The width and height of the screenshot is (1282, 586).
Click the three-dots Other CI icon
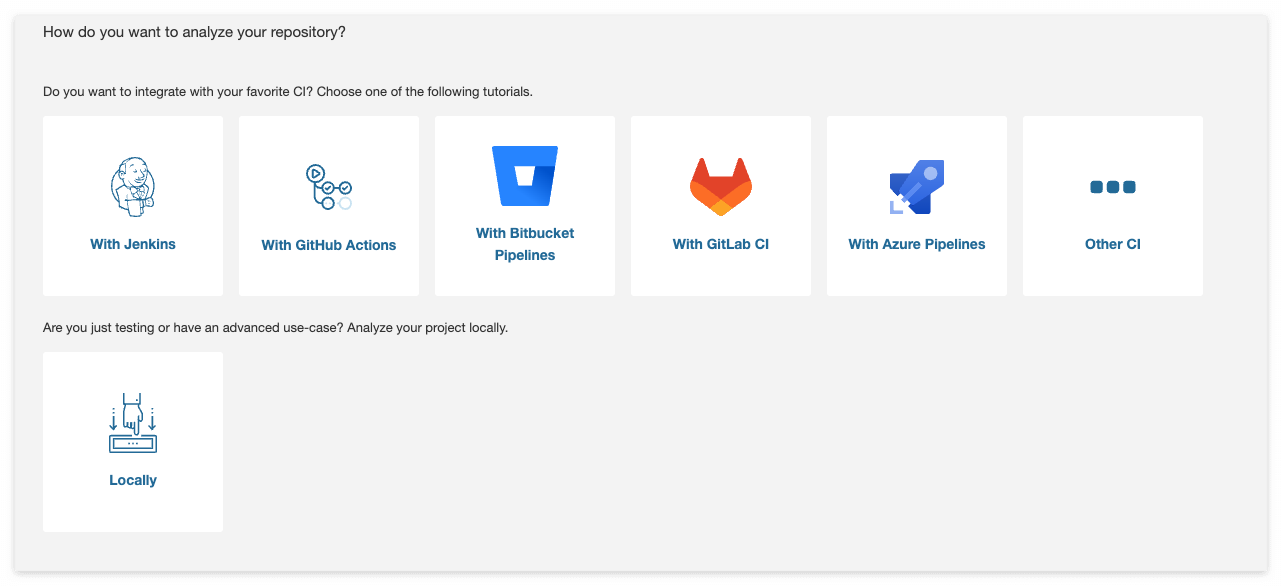tap(1113, 187)
